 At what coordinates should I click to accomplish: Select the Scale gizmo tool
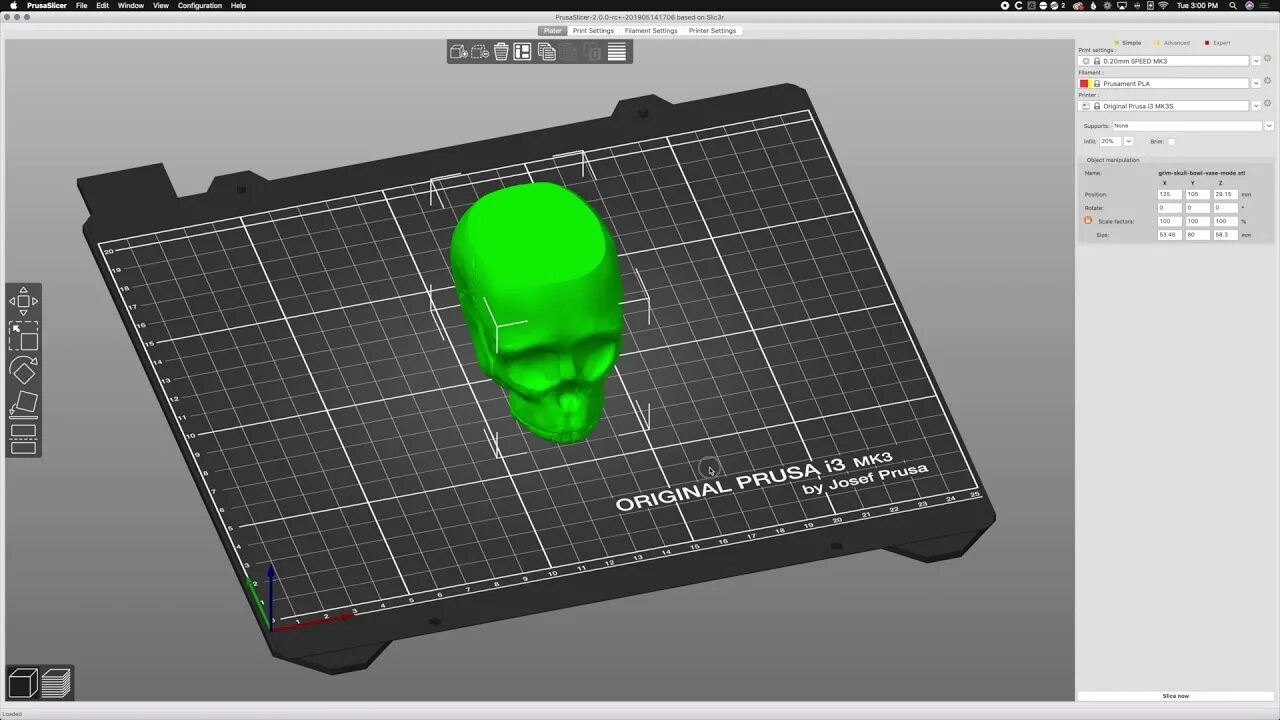point(23,336)
